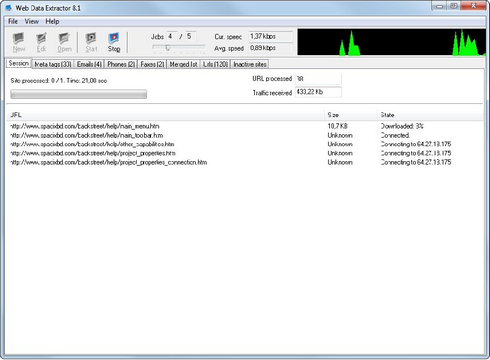
Task: Sort by the State column header
Action: (431, 115)
